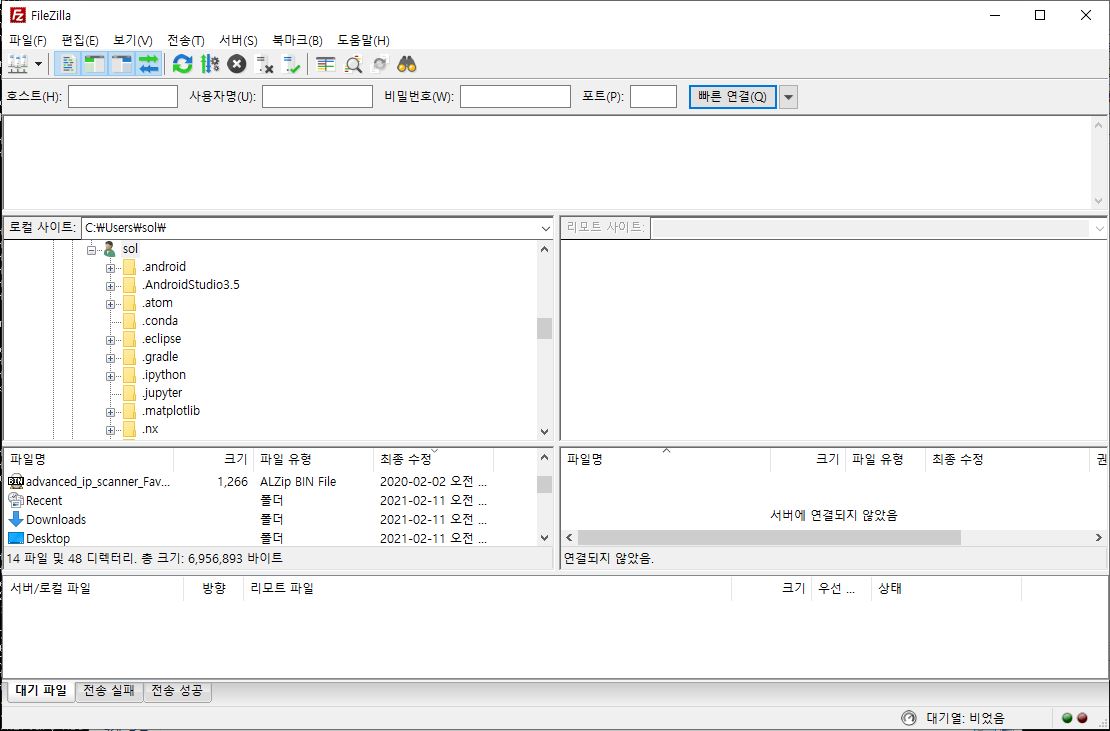Open the directory listing filters icon
1110x731 pixels.
tap(326, 64)
